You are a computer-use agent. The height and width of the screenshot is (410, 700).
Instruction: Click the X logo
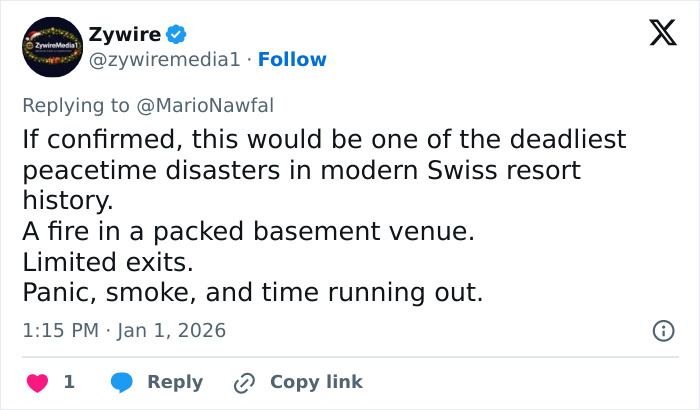click(x=655, y=34)
